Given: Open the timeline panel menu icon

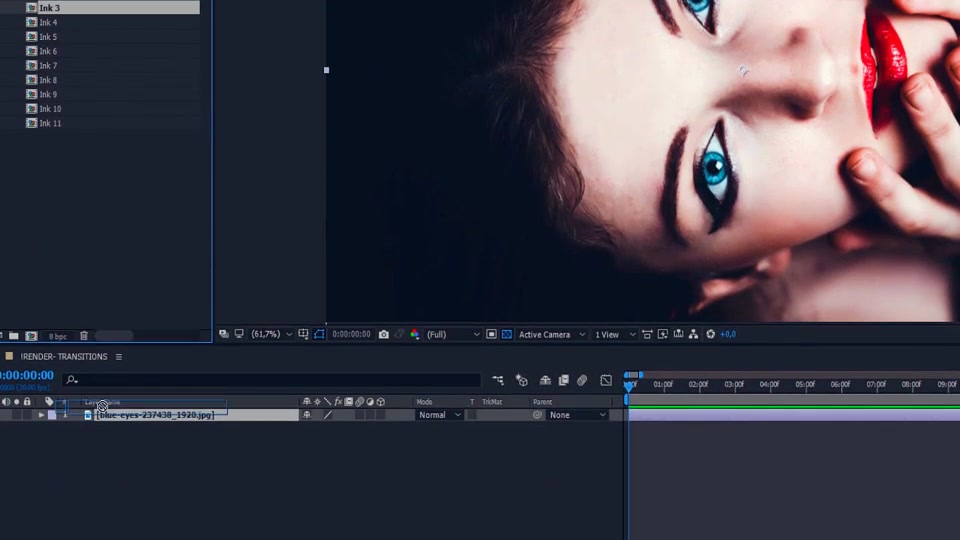Looking at the screenshot, I should pos(119,357).
